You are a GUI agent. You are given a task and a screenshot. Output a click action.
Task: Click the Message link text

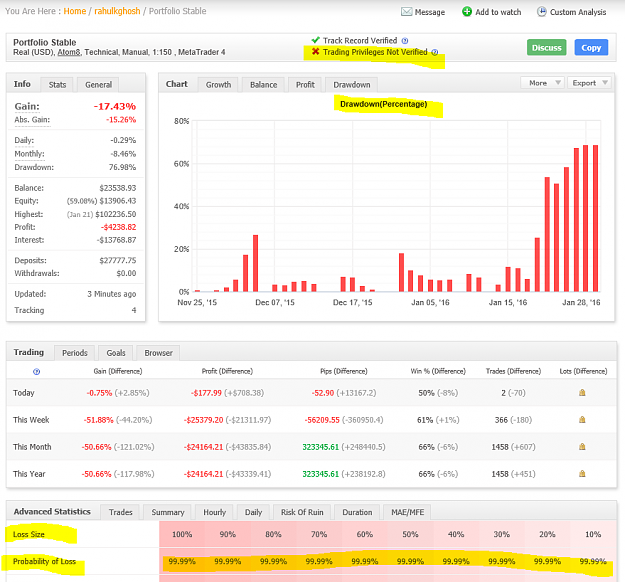click(430, 12)
